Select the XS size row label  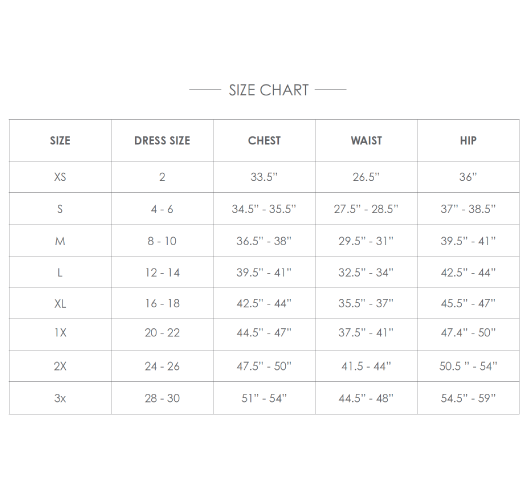(x=60, y=177)
